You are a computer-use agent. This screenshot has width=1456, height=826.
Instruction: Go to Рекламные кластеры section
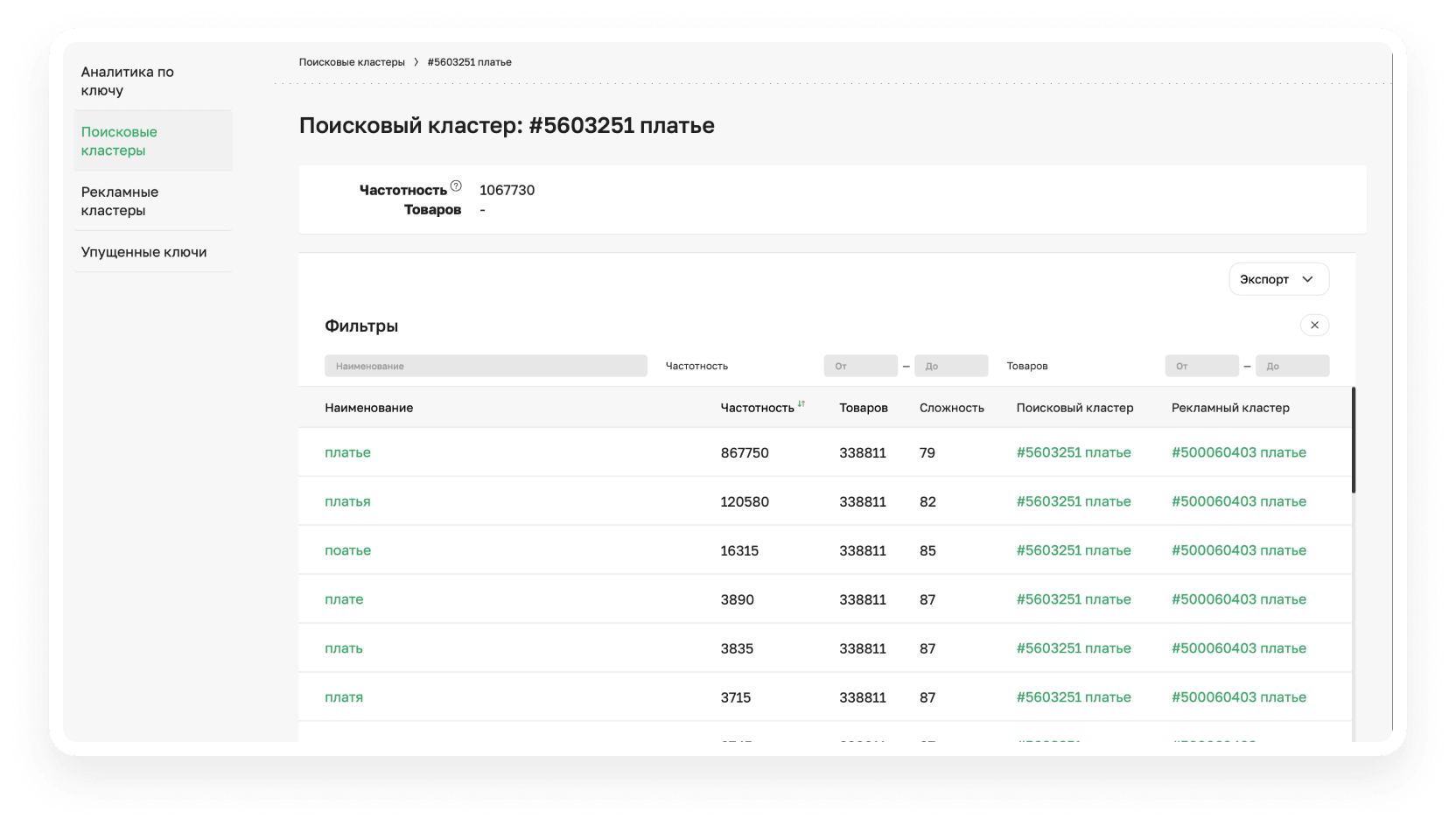point(120,201)
